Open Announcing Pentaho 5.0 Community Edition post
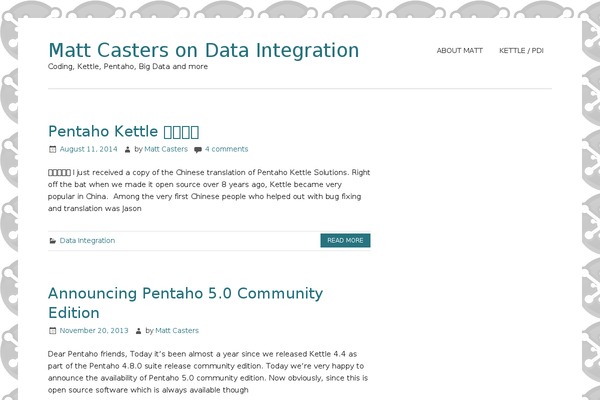This screenshot has width=600, height=400. (186, 303)
